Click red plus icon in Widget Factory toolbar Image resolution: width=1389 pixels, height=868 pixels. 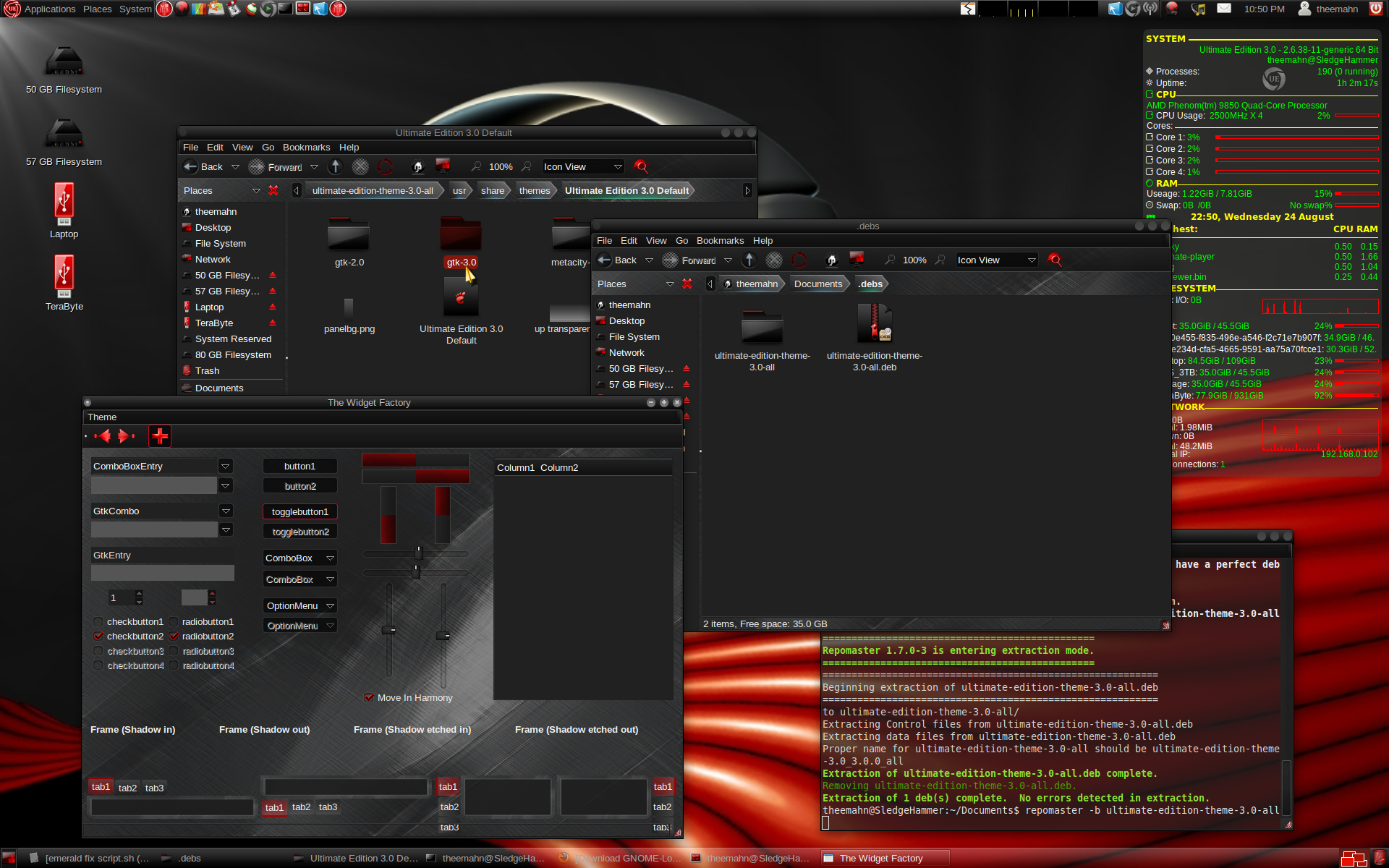[x=160, y=436]
